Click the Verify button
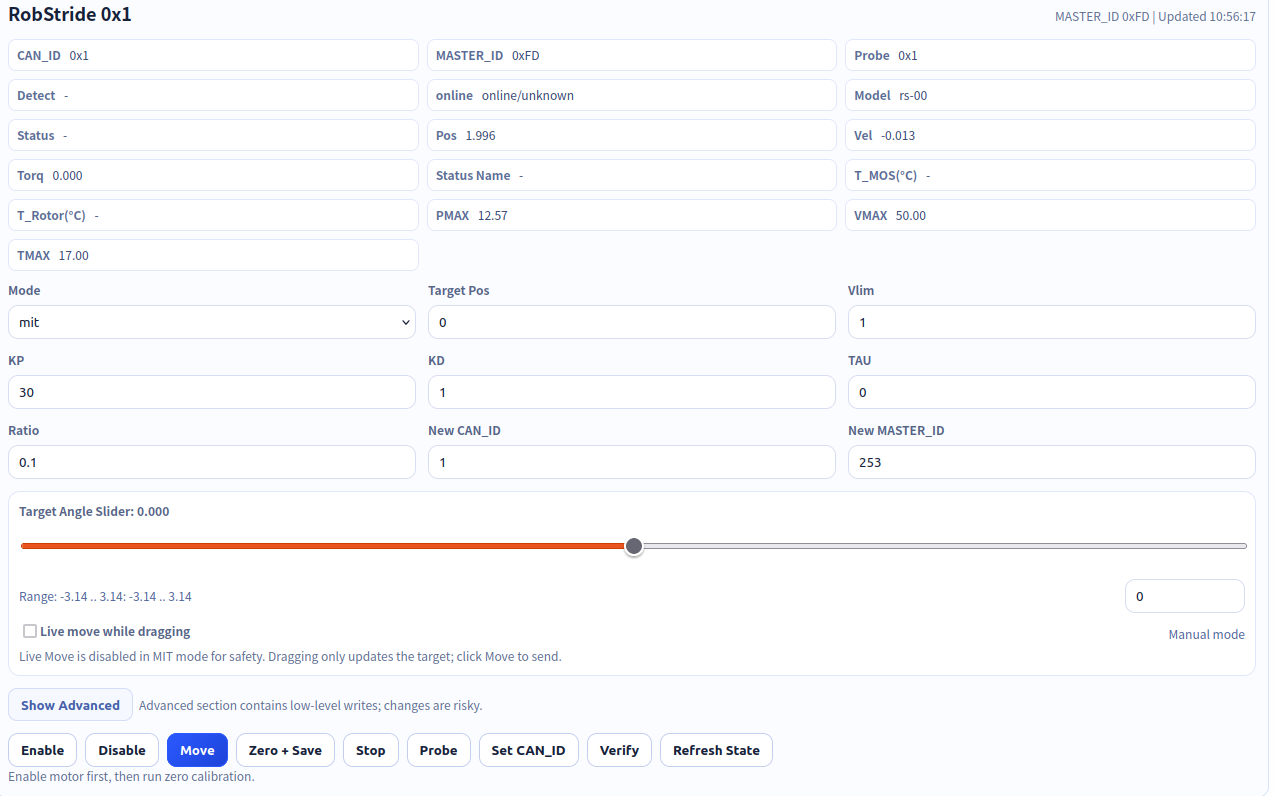The image size is (1274, 796). click(619, 750)
